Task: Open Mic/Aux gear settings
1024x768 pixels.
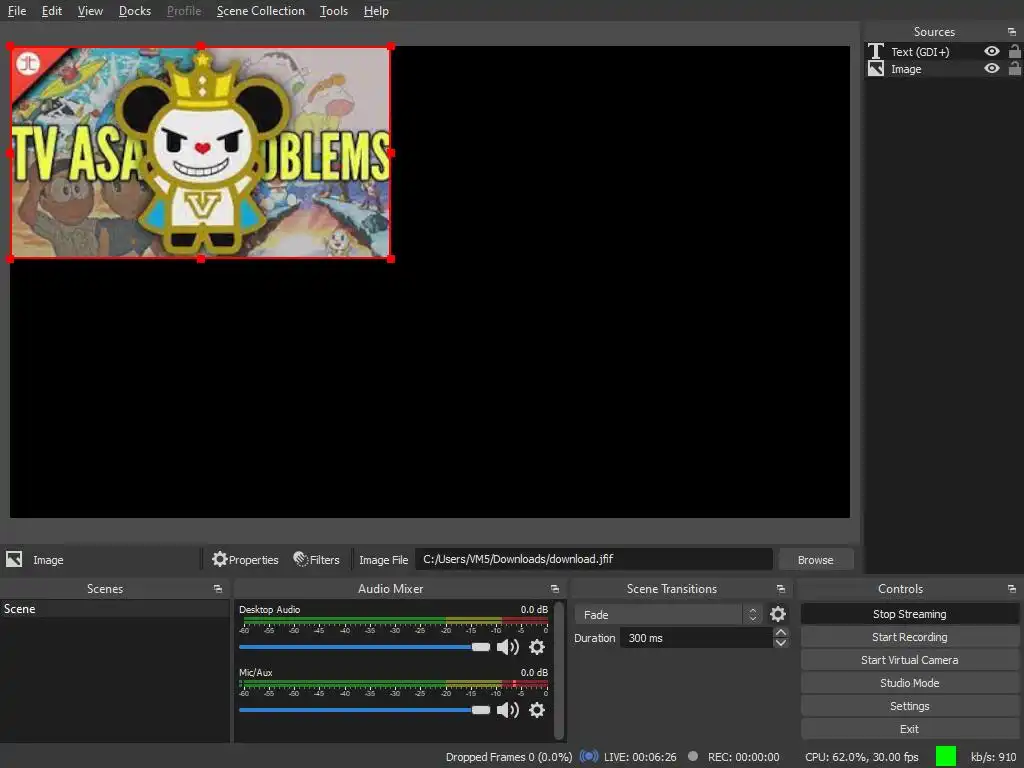Action: coord(537,710)
